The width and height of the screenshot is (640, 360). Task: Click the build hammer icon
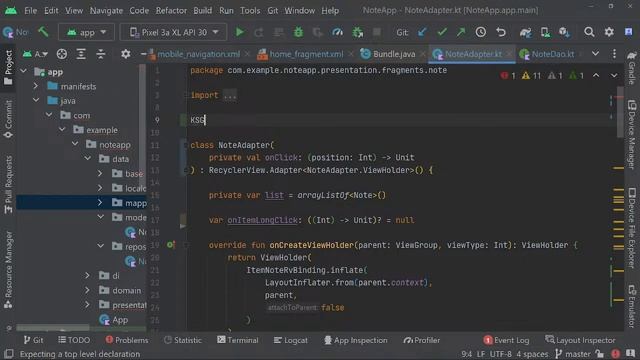click(43, 31)
